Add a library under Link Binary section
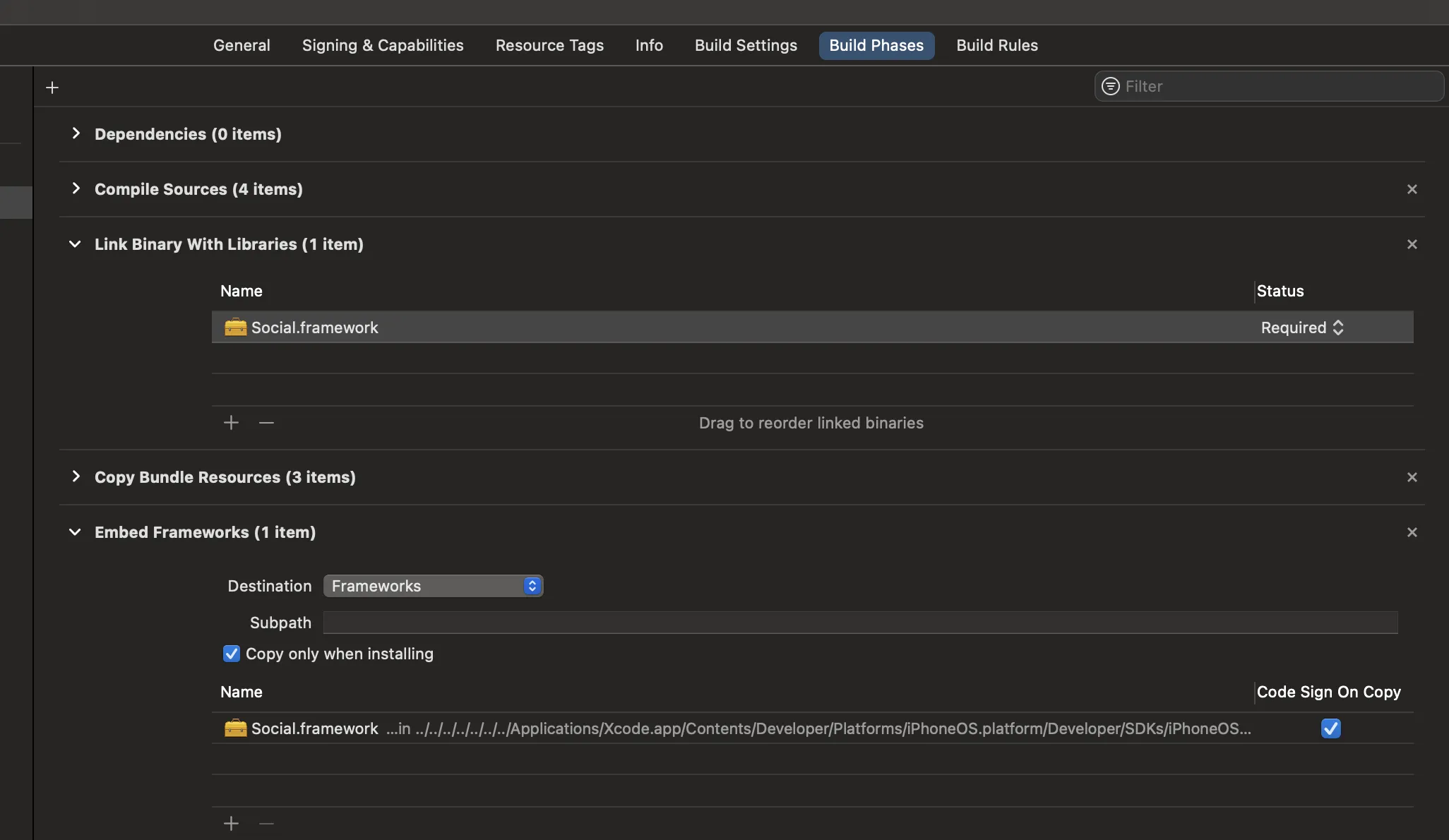Screen dimensions: 1449x840 pyautogui.click(x=231, y=423)
